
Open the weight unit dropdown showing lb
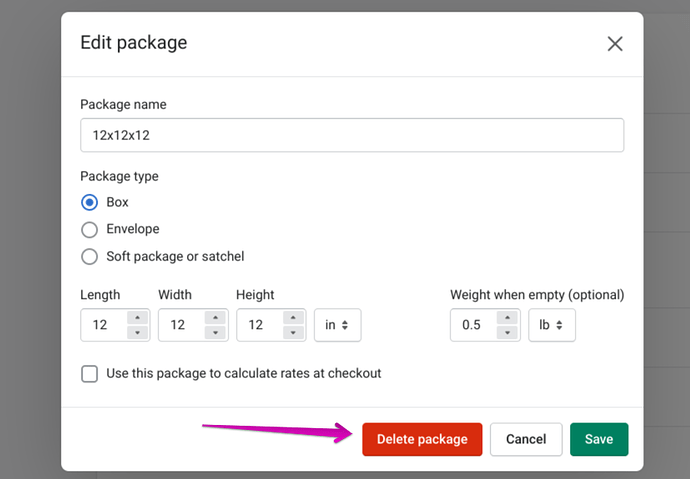coord(551,325)
